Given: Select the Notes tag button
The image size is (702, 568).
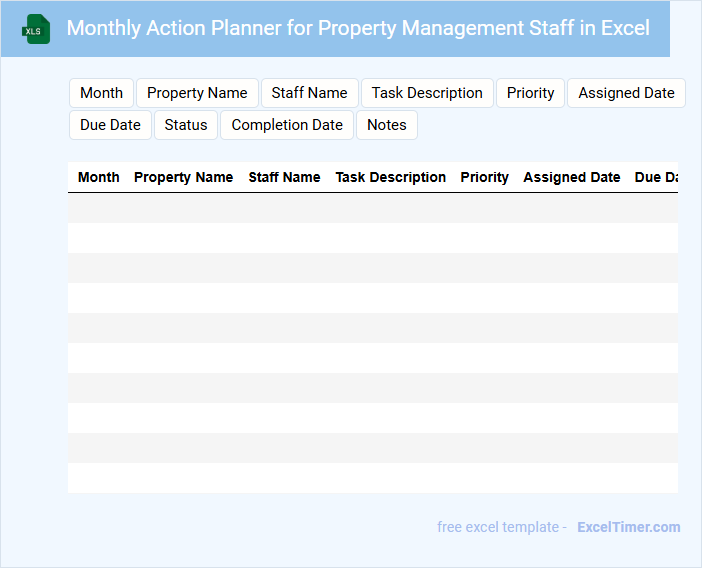Looking at the screenshot, I should pyautogui.click(x=387, y=125).
